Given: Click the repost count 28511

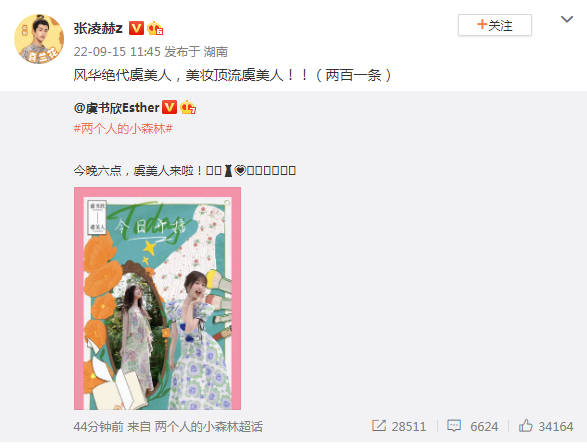Looking at the screenshot, I should point(409,426).
